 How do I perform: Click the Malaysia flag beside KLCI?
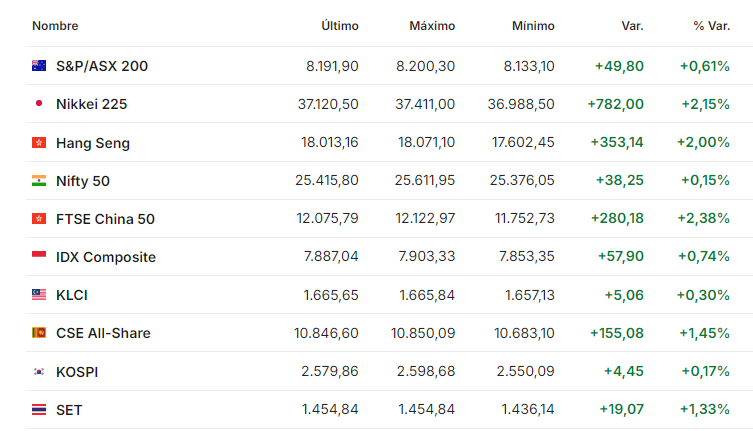click(39, 294)
